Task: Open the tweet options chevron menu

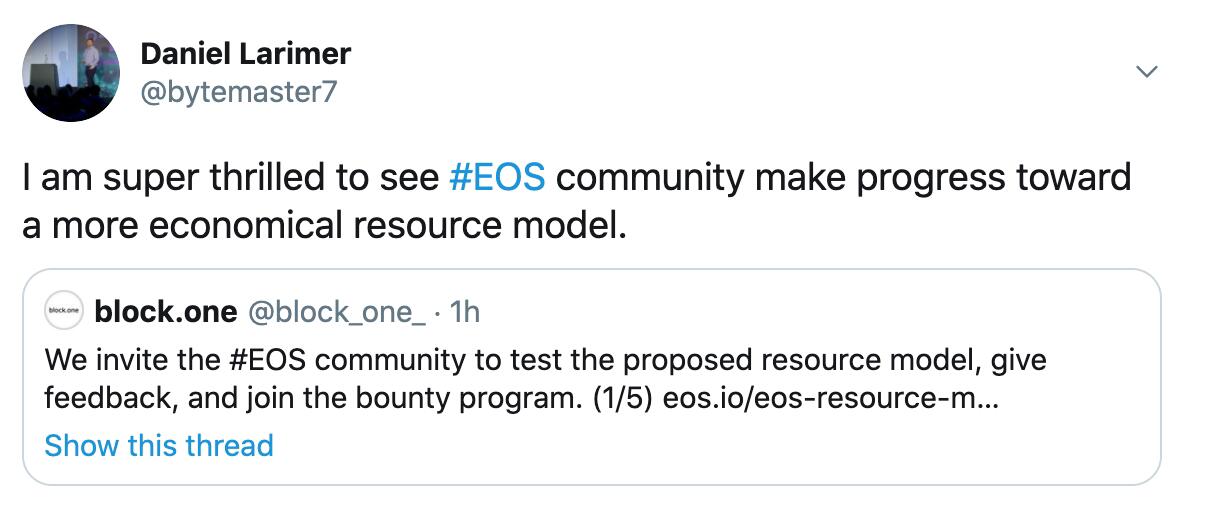Action: pyautogui.click(x=1148, y=72)
